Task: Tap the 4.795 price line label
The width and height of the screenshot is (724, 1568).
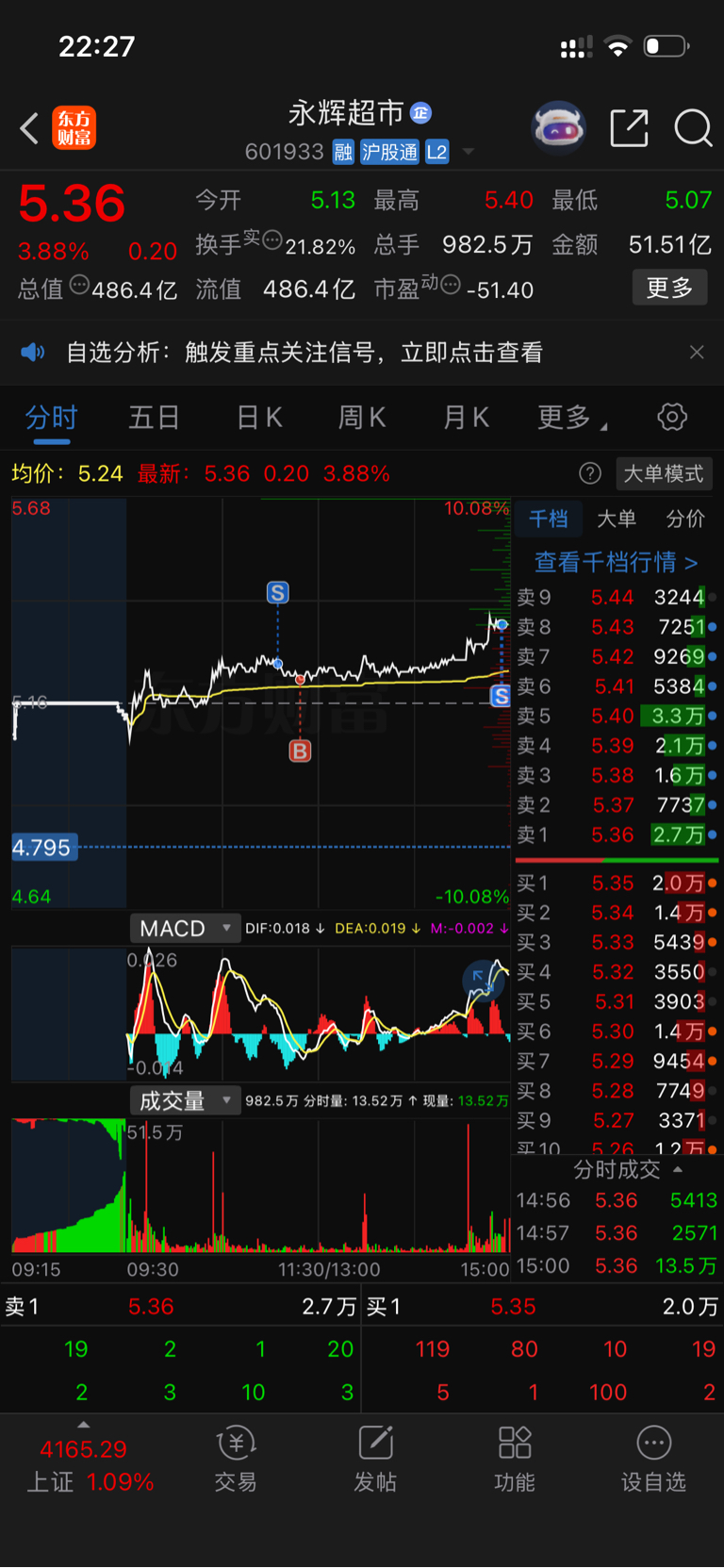Action: [x=42, y=847]
